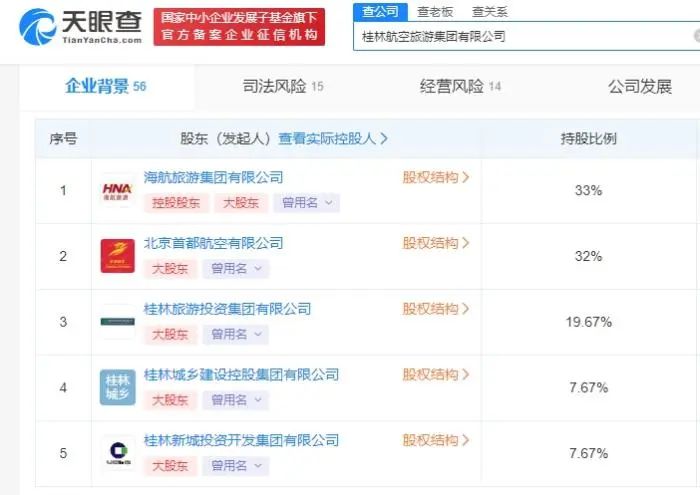The height and width of the screenshot is (495, 700).
Task: Click 控股股东 tag for HNA Tourism
Action: 176,203
